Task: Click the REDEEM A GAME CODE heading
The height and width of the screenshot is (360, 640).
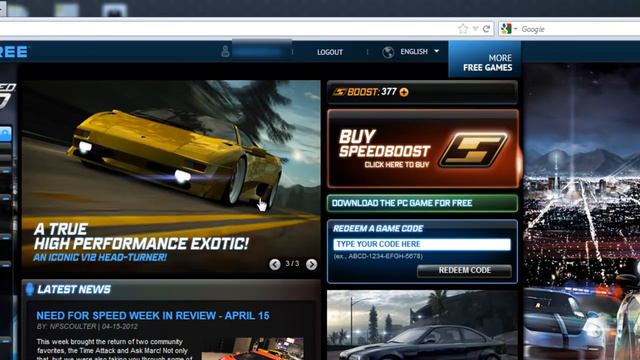Action: (x=378, y=229)
